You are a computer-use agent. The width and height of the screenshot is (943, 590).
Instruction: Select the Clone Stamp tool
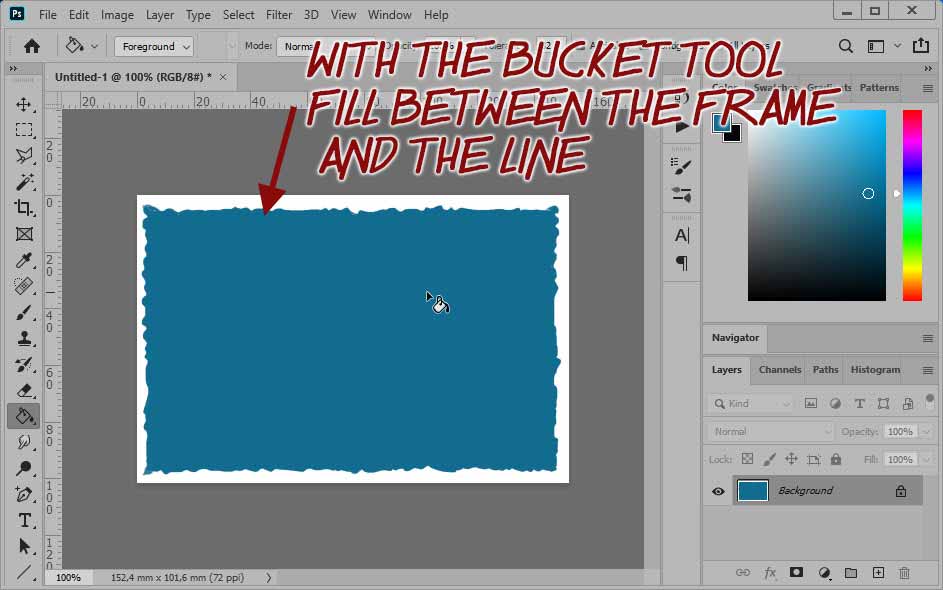pyautogui.click(x=24, y=338)
